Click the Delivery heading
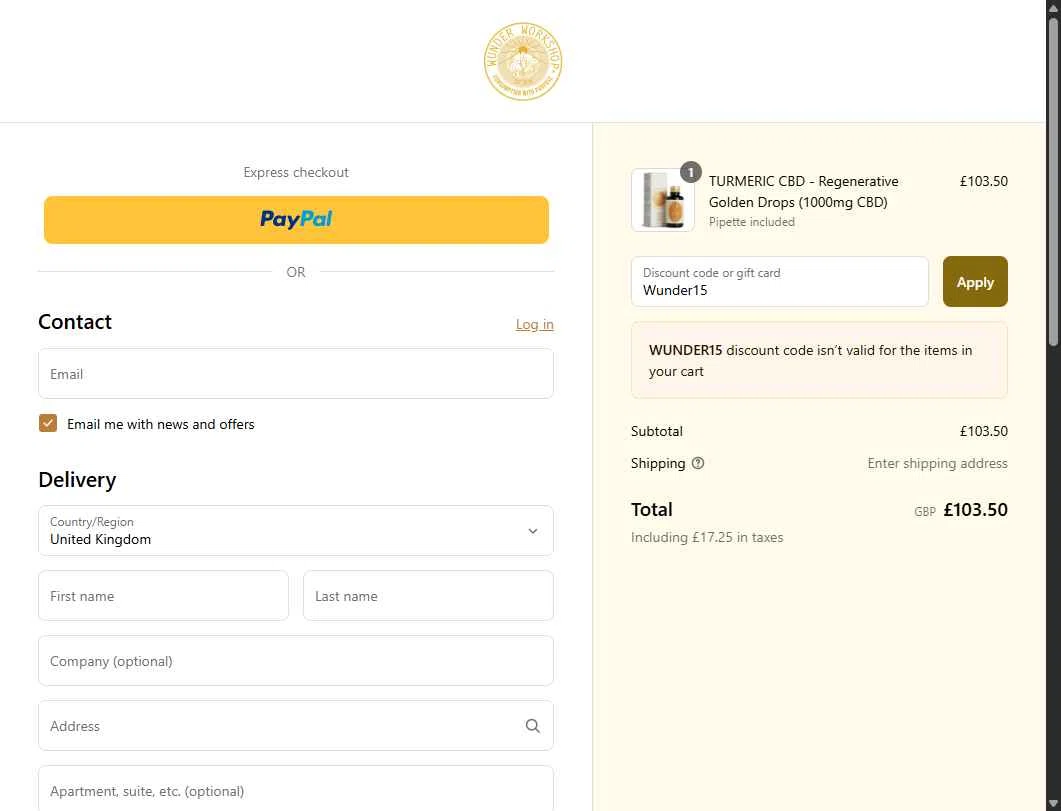The image size is (1061, 811). (77, 480)
